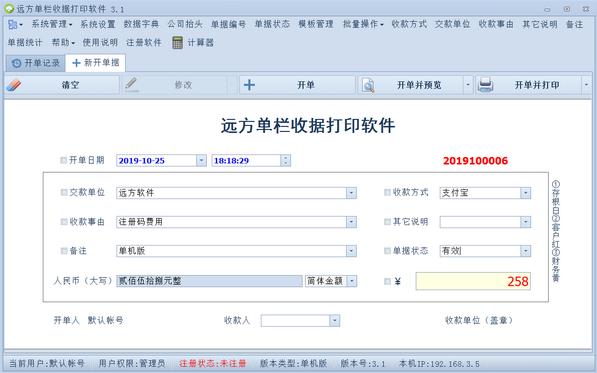The image size is (597, 373).
Task: Click the 注册软件 menu button
Action: [144, 42]
